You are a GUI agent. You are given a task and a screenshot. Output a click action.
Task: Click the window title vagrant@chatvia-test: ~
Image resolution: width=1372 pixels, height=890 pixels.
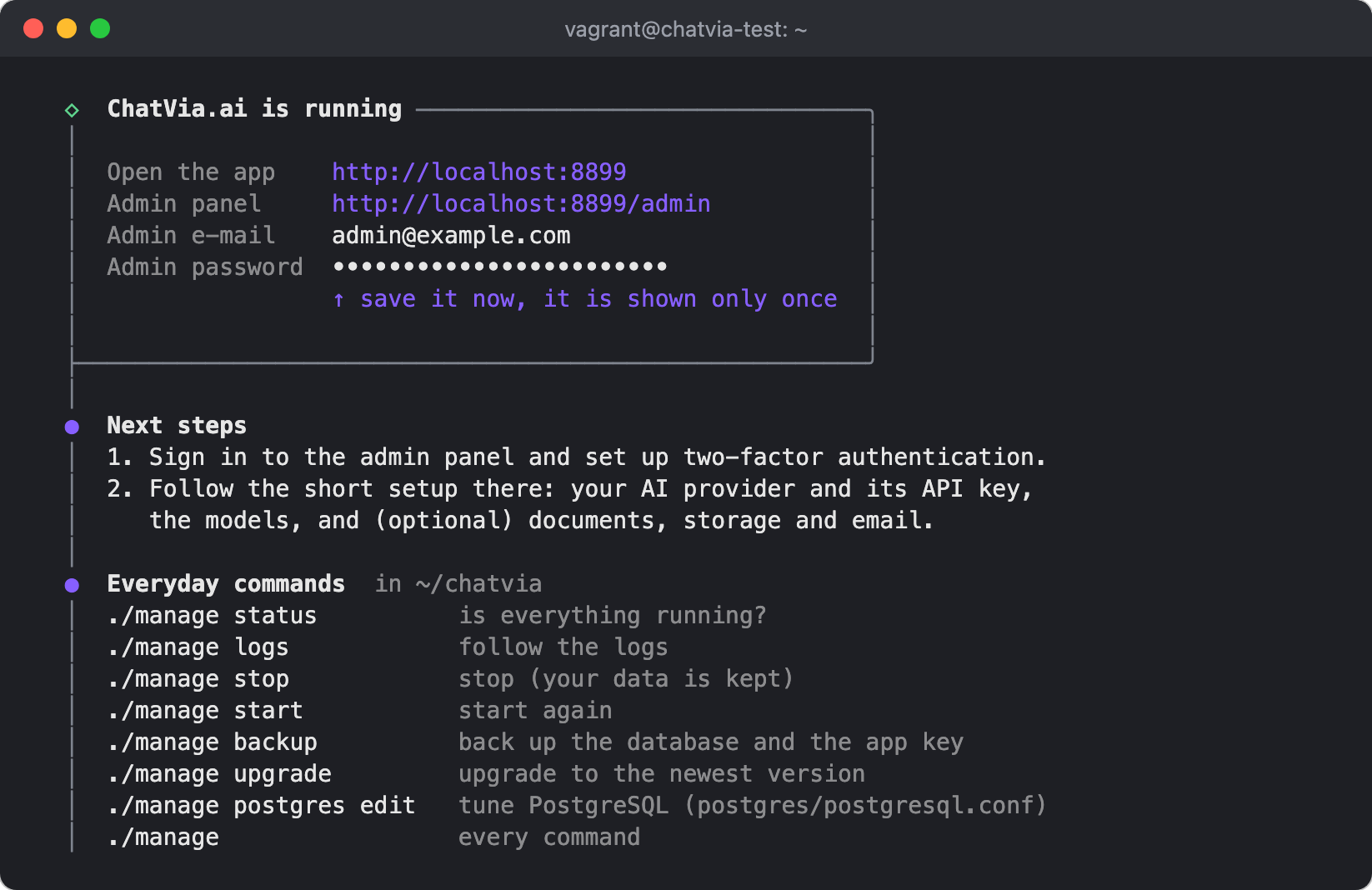coord(686,29)
